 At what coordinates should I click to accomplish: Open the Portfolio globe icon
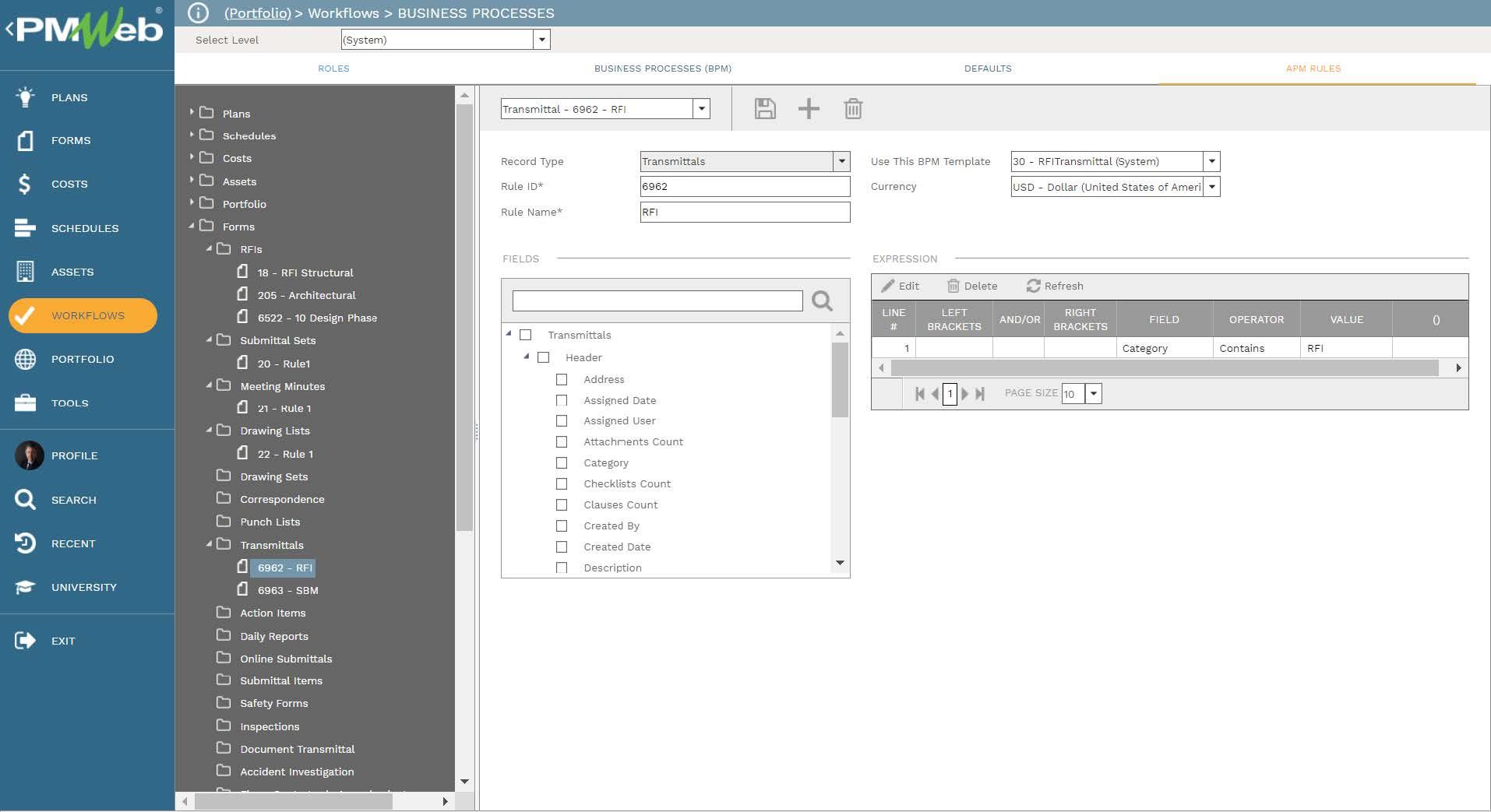point(25,359)
